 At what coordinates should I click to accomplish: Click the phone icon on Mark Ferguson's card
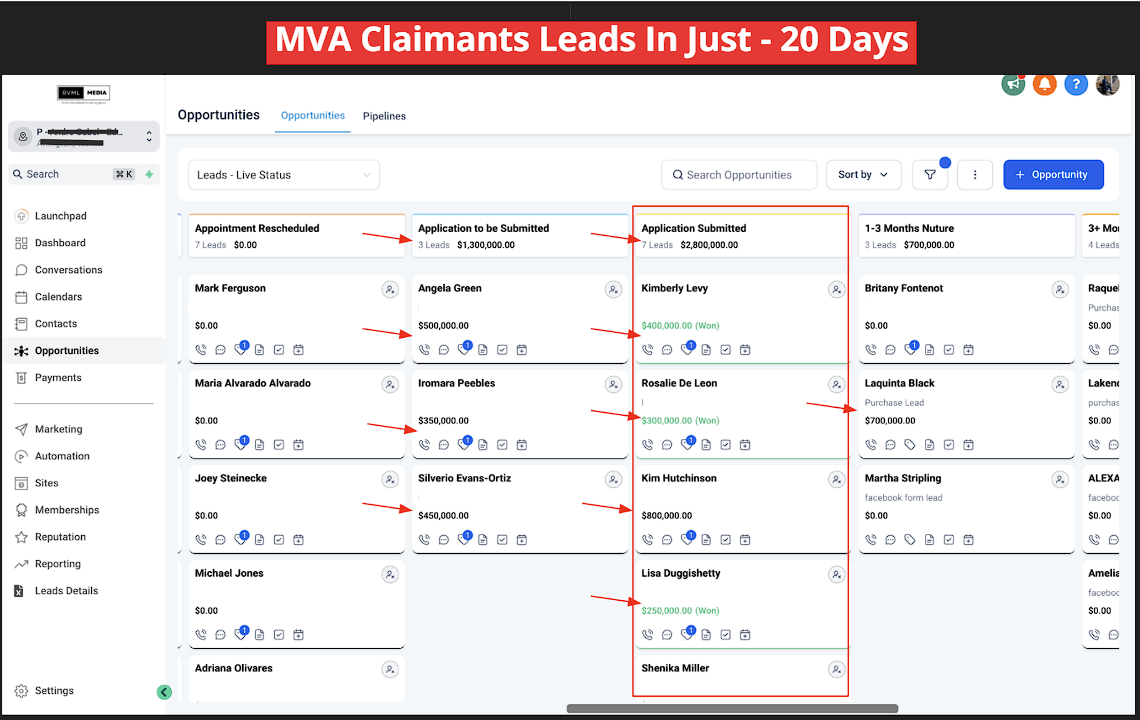(x=201, y=350)
